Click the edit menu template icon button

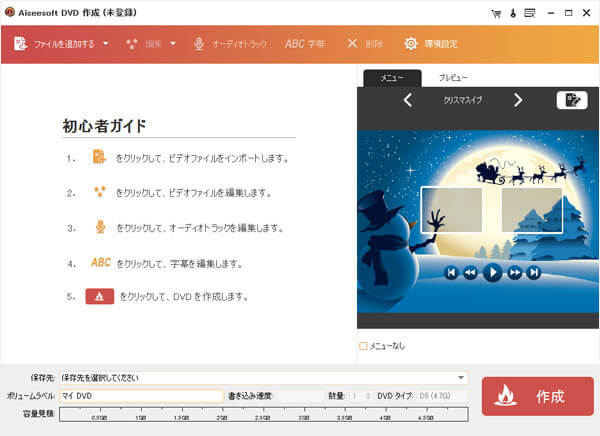(x=572, y=100)
